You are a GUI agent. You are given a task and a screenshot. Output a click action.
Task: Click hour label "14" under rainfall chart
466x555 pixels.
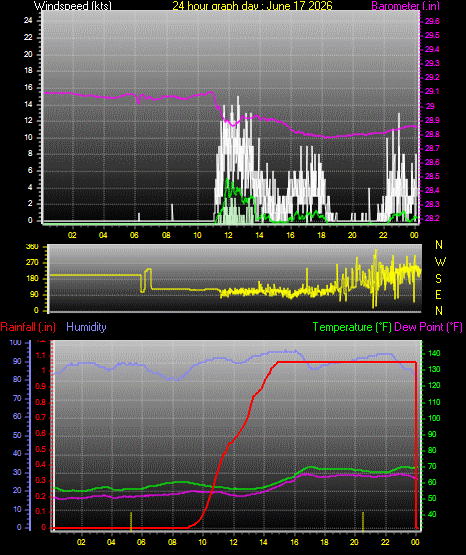[264, 542]
